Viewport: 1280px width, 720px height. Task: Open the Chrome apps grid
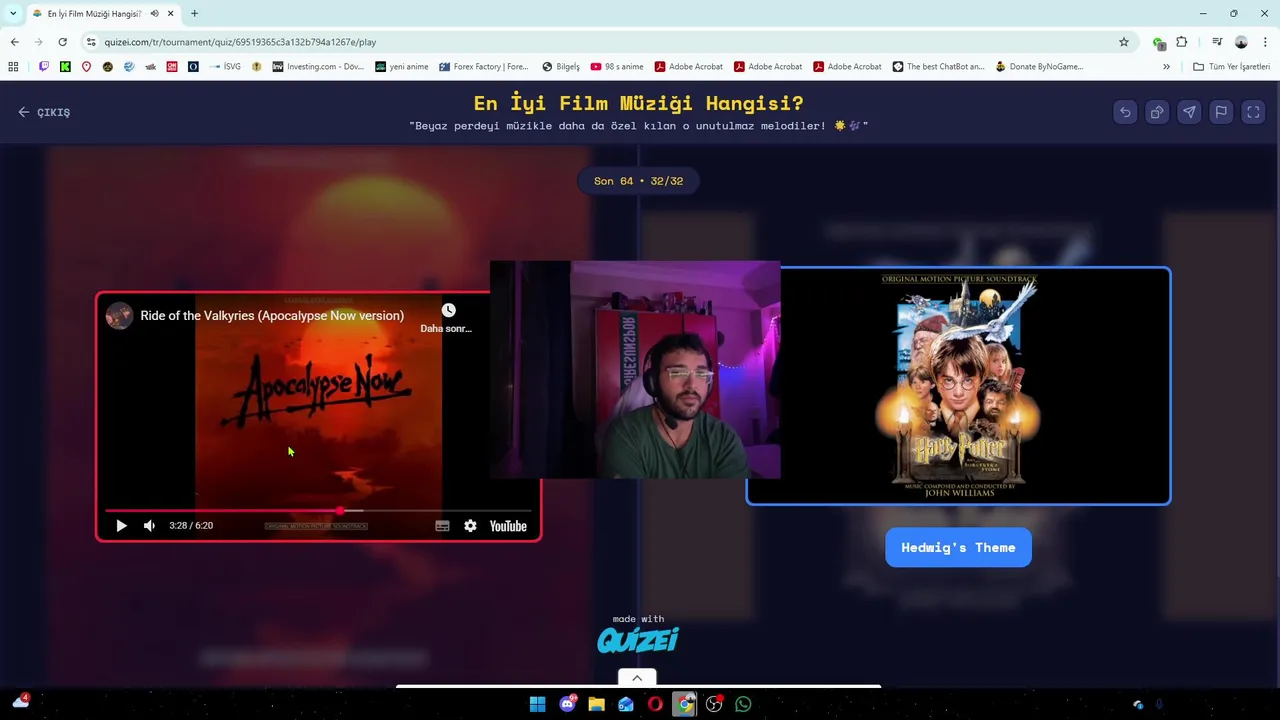pos(13,67)
